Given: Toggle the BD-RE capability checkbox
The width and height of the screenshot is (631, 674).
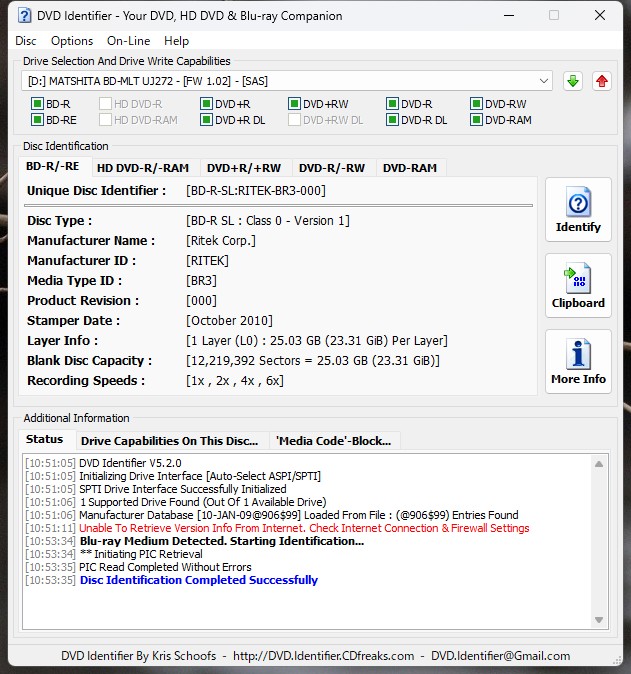Looking at the screenshot, I should (37, 119).
